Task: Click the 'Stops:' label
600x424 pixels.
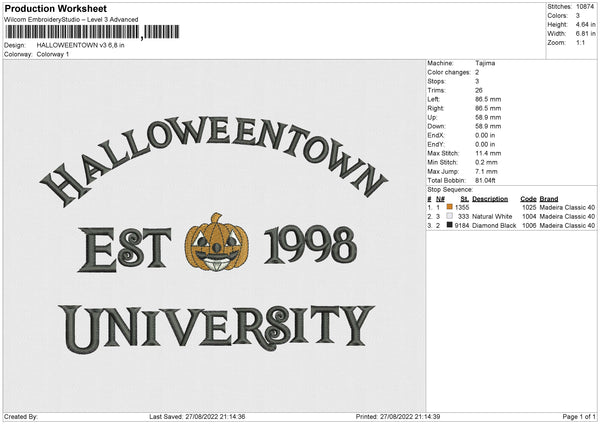Action: 437,81
